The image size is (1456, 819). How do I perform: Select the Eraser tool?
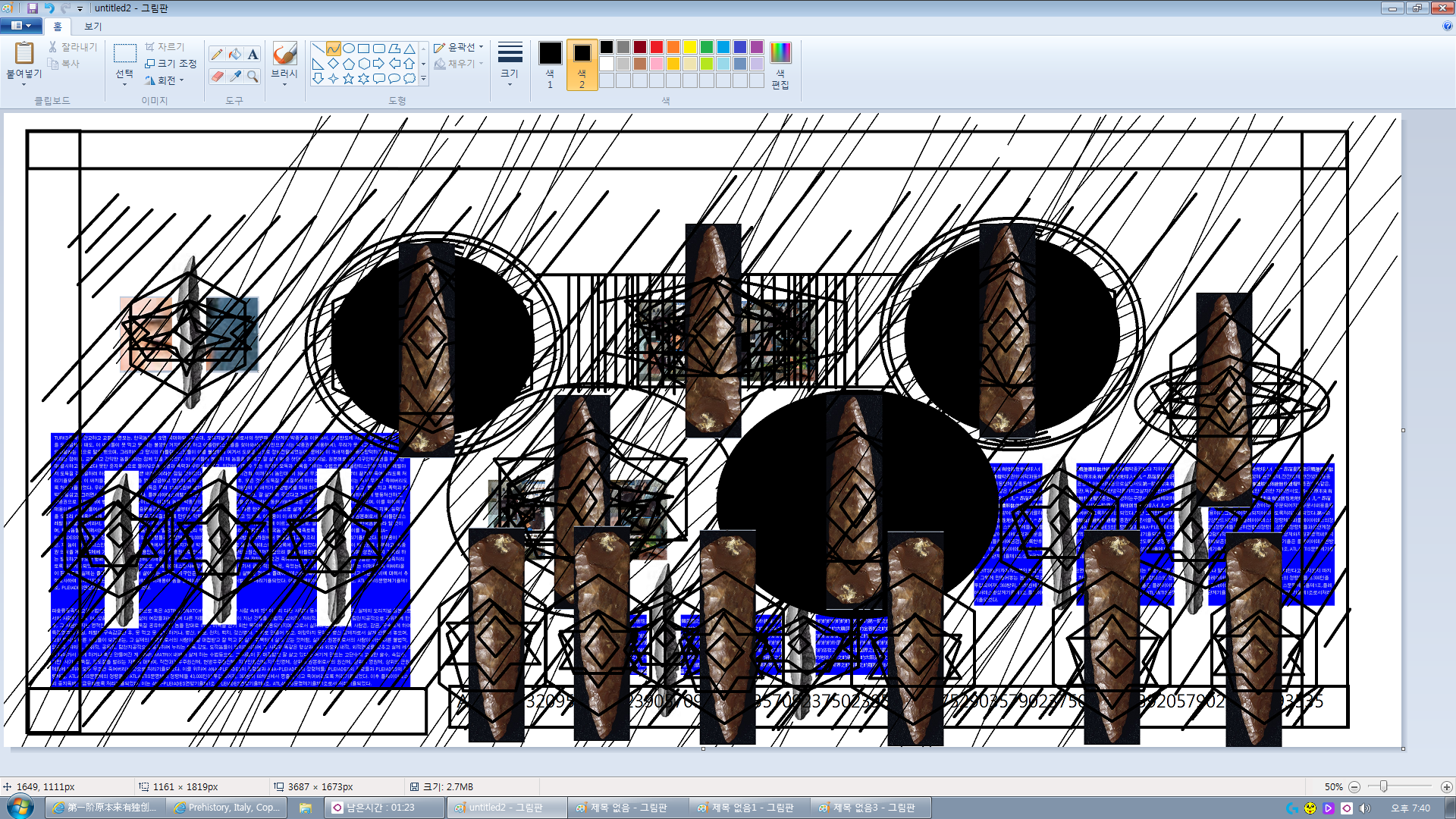pos(217,77)
